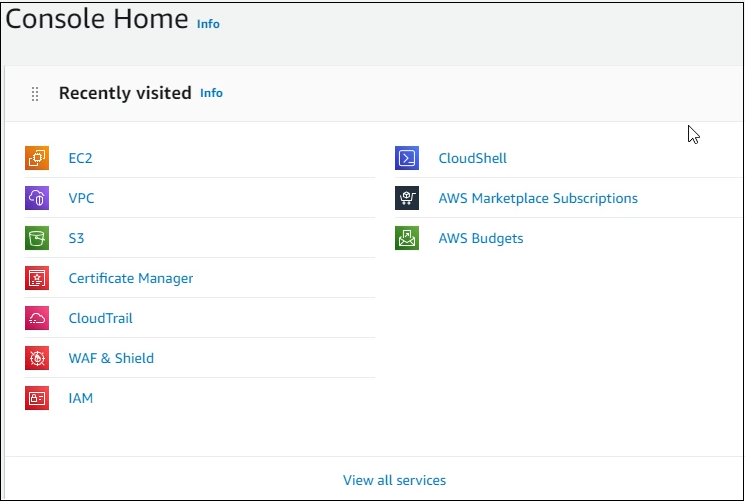Click the pink CloudTrail icon
745x501 pixels.
[37, 318]
